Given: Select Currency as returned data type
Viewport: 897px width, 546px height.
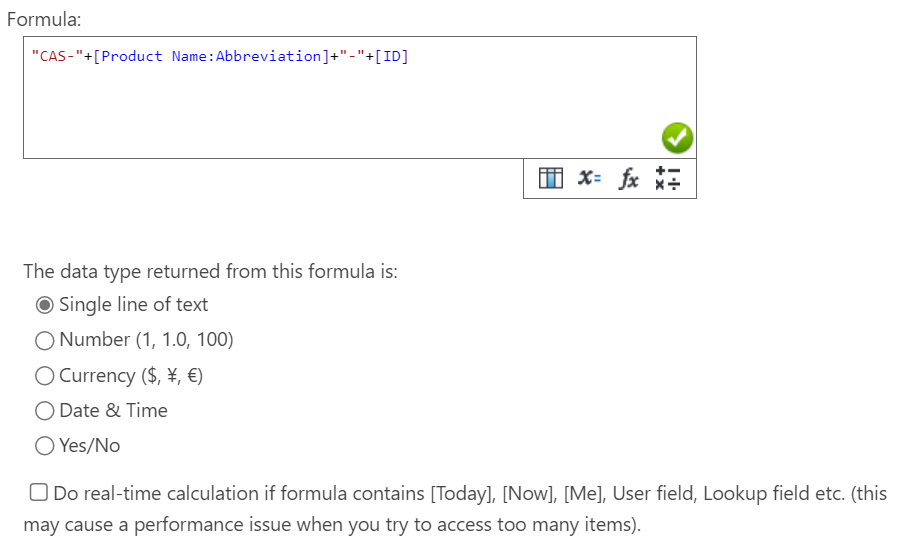Looking at the screenshot, I should 45,376.
